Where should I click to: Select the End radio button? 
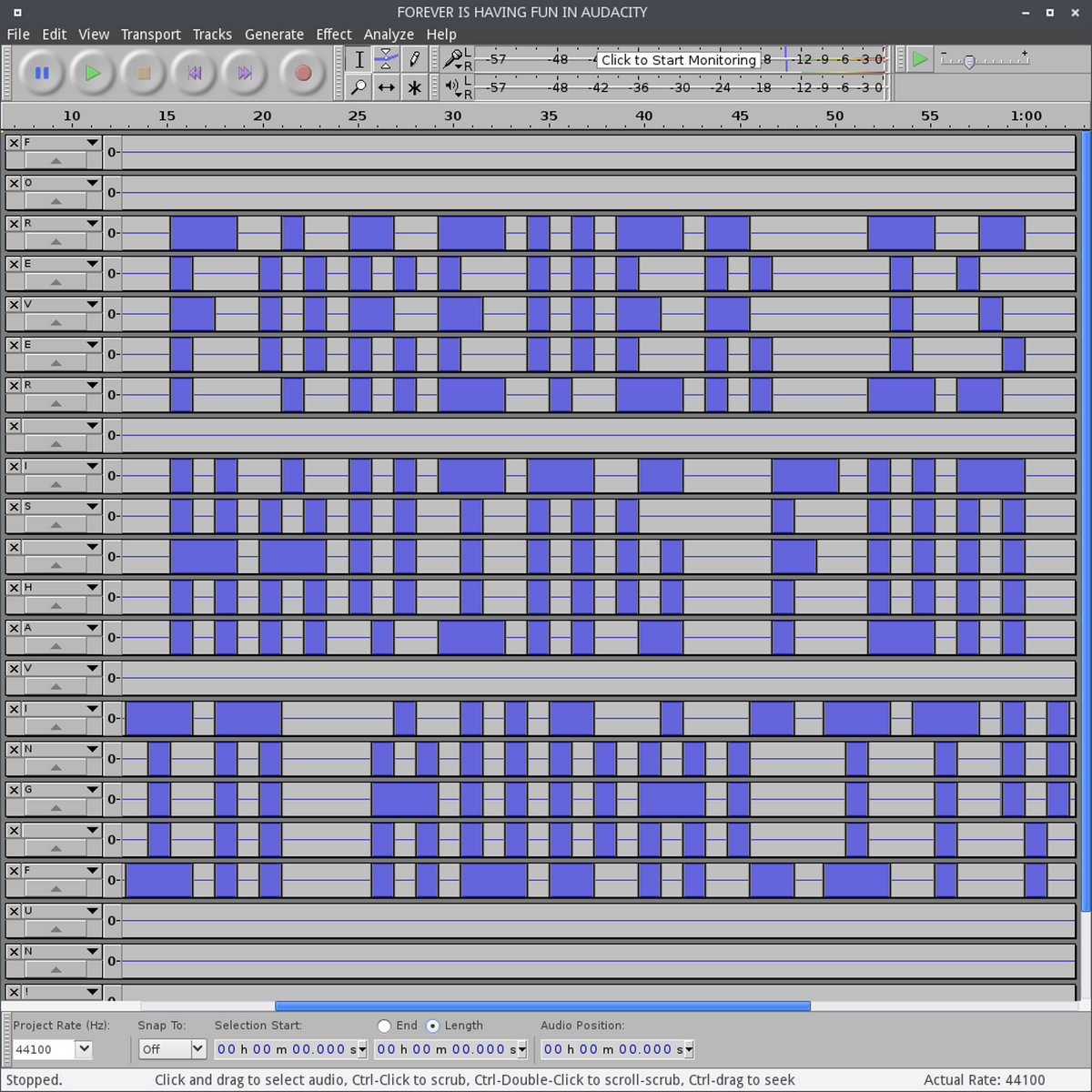(384, 1026)
